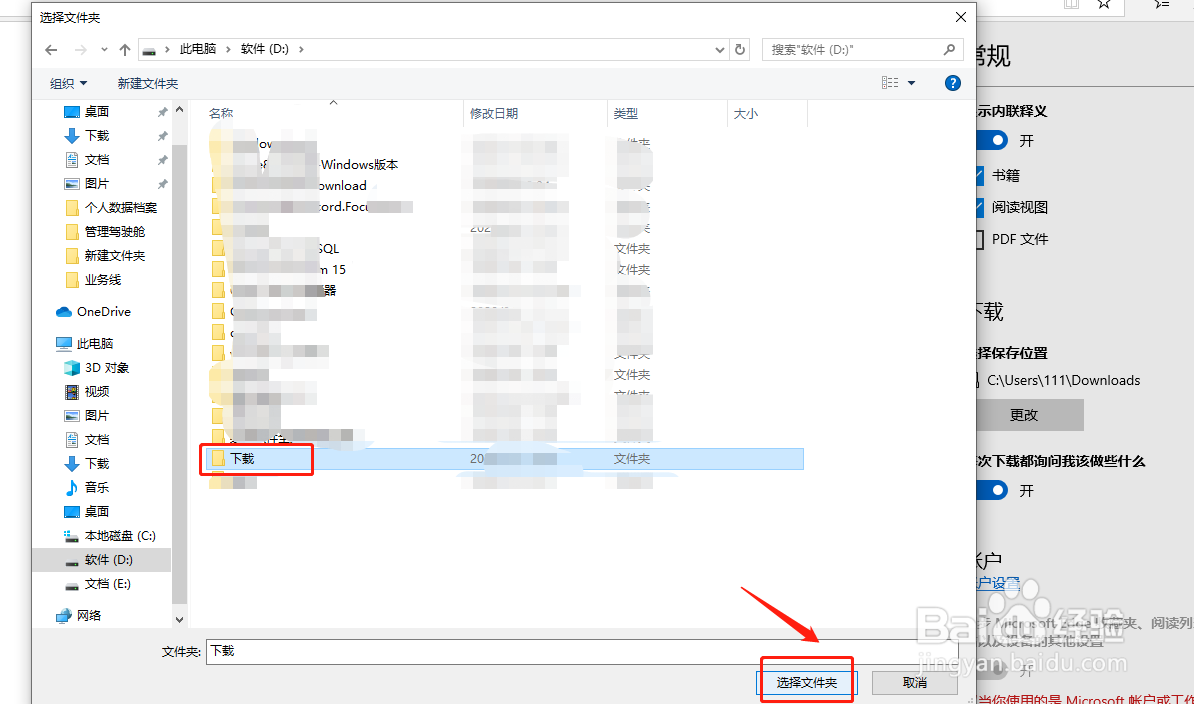Go forward with the right arrow button
The width and height of the screenshot is (1194, 704).
[80, 49]
